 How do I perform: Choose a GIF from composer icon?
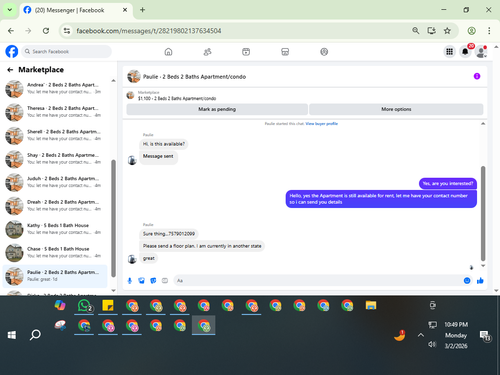point(165,281)
